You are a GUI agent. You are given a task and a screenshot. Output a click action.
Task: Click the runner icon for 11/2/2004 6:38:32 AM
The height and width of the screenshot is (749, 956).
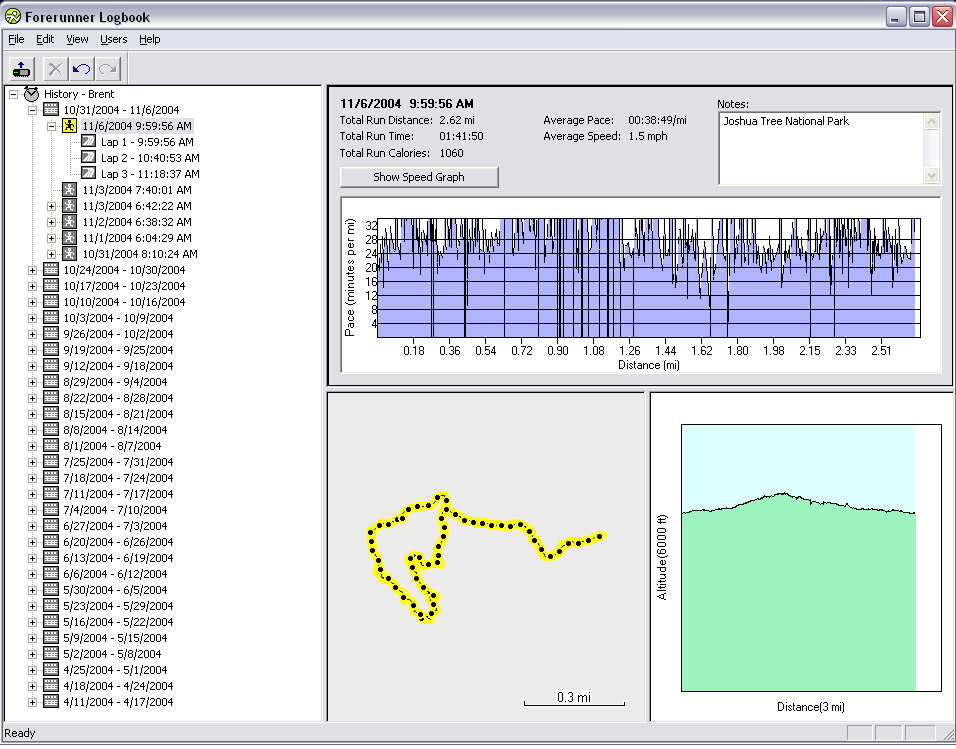(x=70, y=221)
